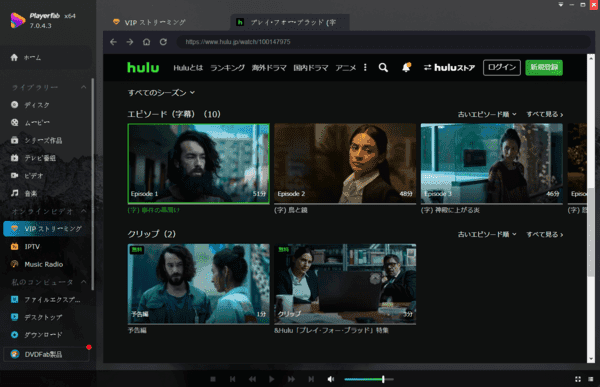Open the playlist icon at bottom right

pos(591,379)
